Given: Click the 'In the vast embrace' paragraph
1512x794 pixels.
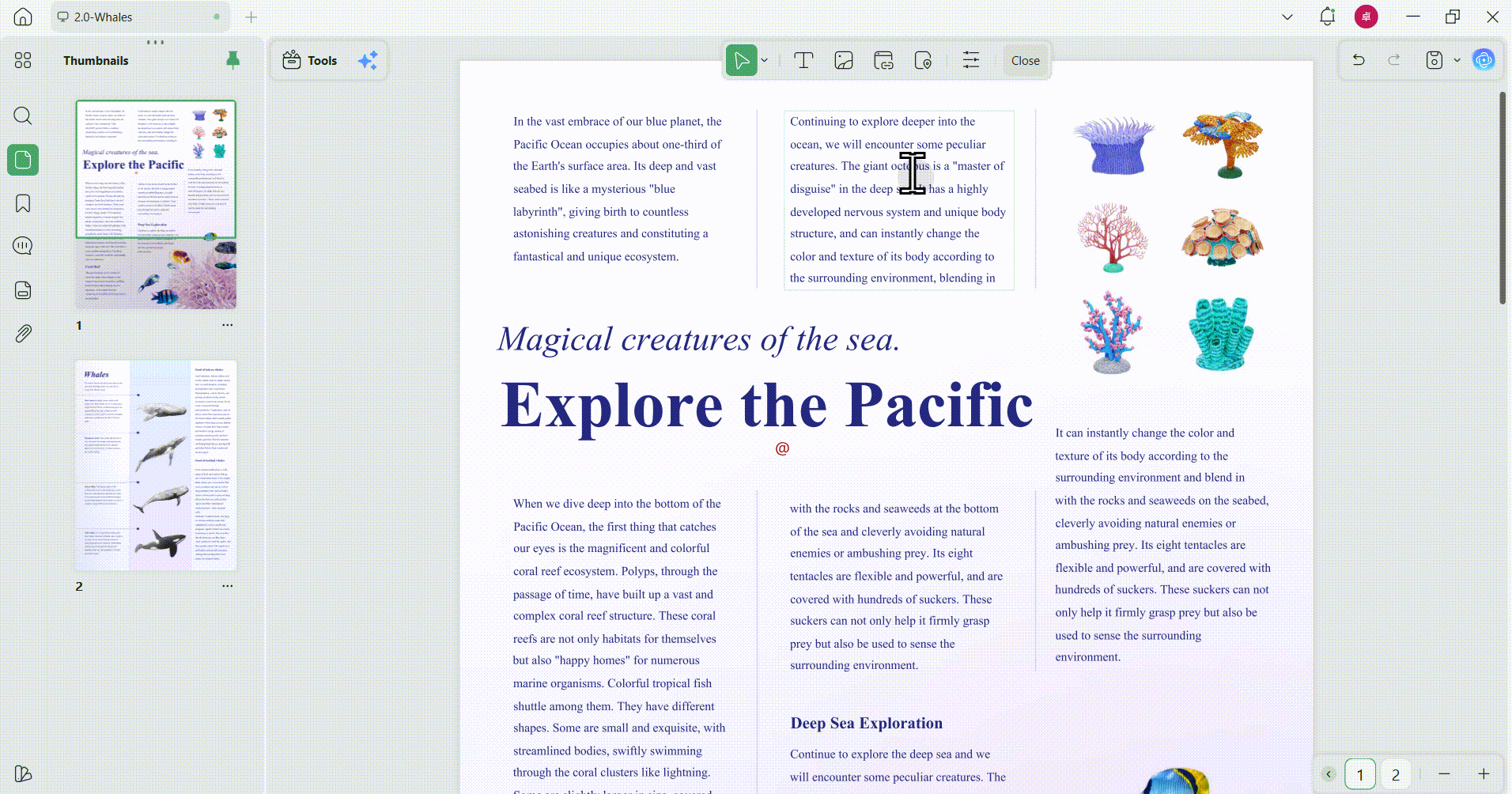Looking at the screenshot, I should pos(617,189).
